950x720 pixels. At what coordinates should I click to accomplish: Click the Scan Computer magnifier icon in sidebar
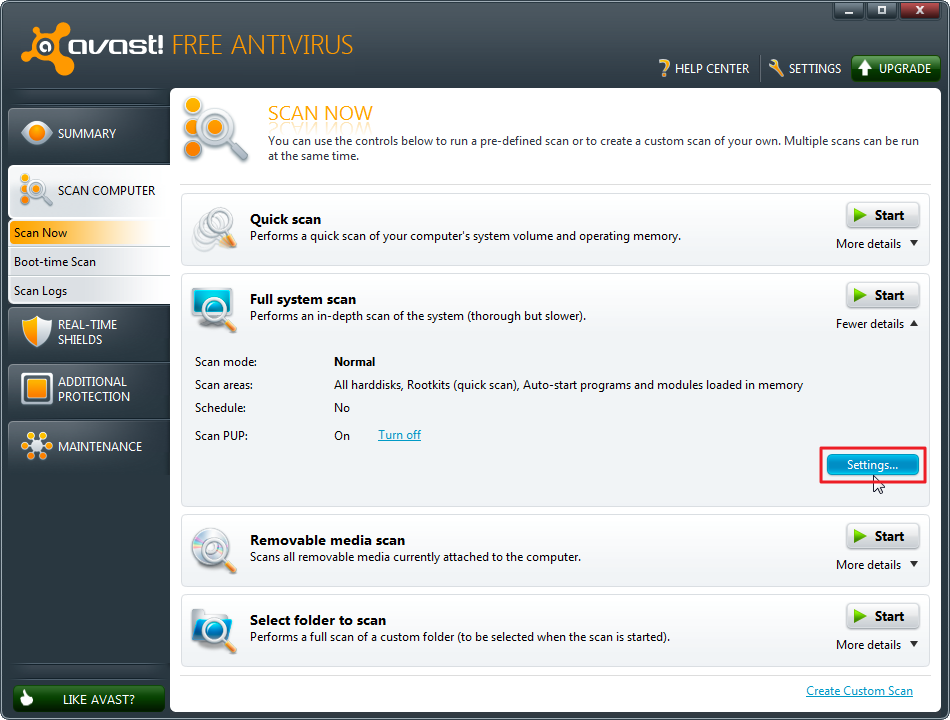pos(35,190)
